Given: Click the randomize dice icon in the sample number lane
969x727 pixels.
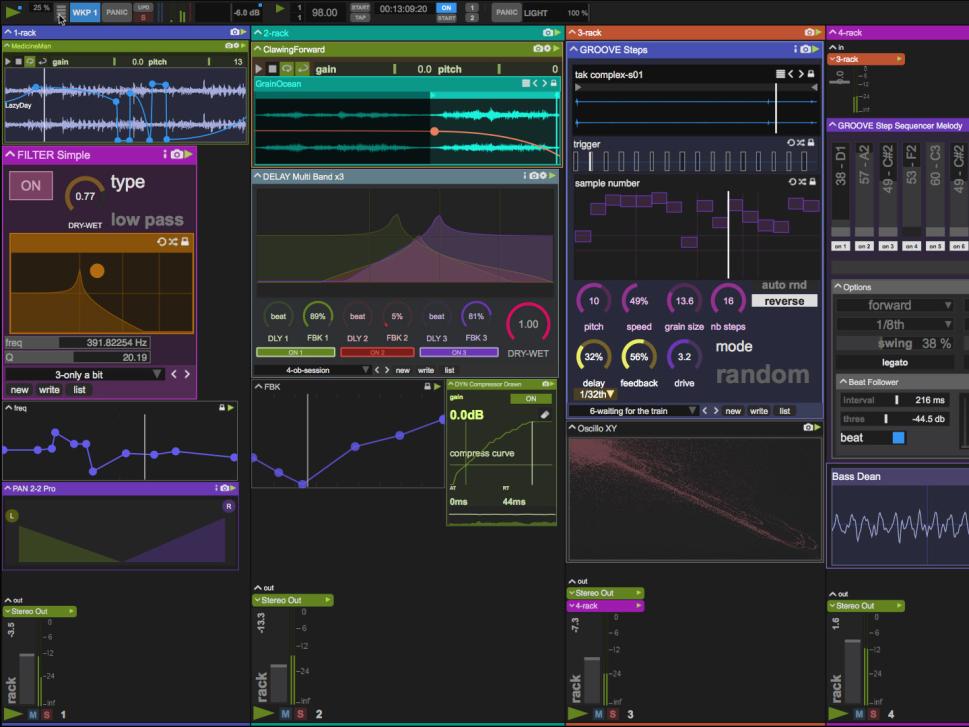Looking at the screenshot, I should pos(802,182).
